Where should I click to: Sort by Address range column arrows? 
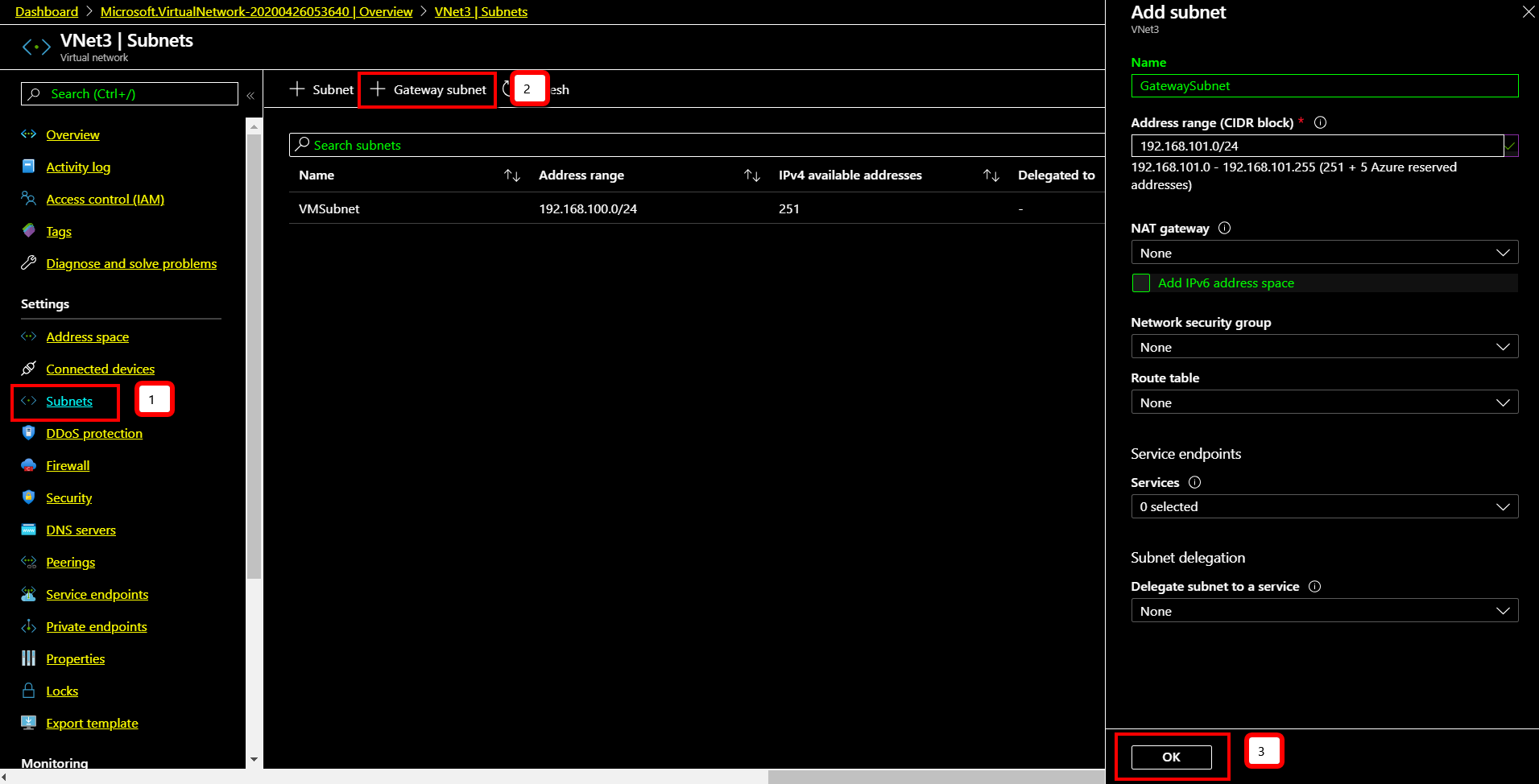pos(752,175)
